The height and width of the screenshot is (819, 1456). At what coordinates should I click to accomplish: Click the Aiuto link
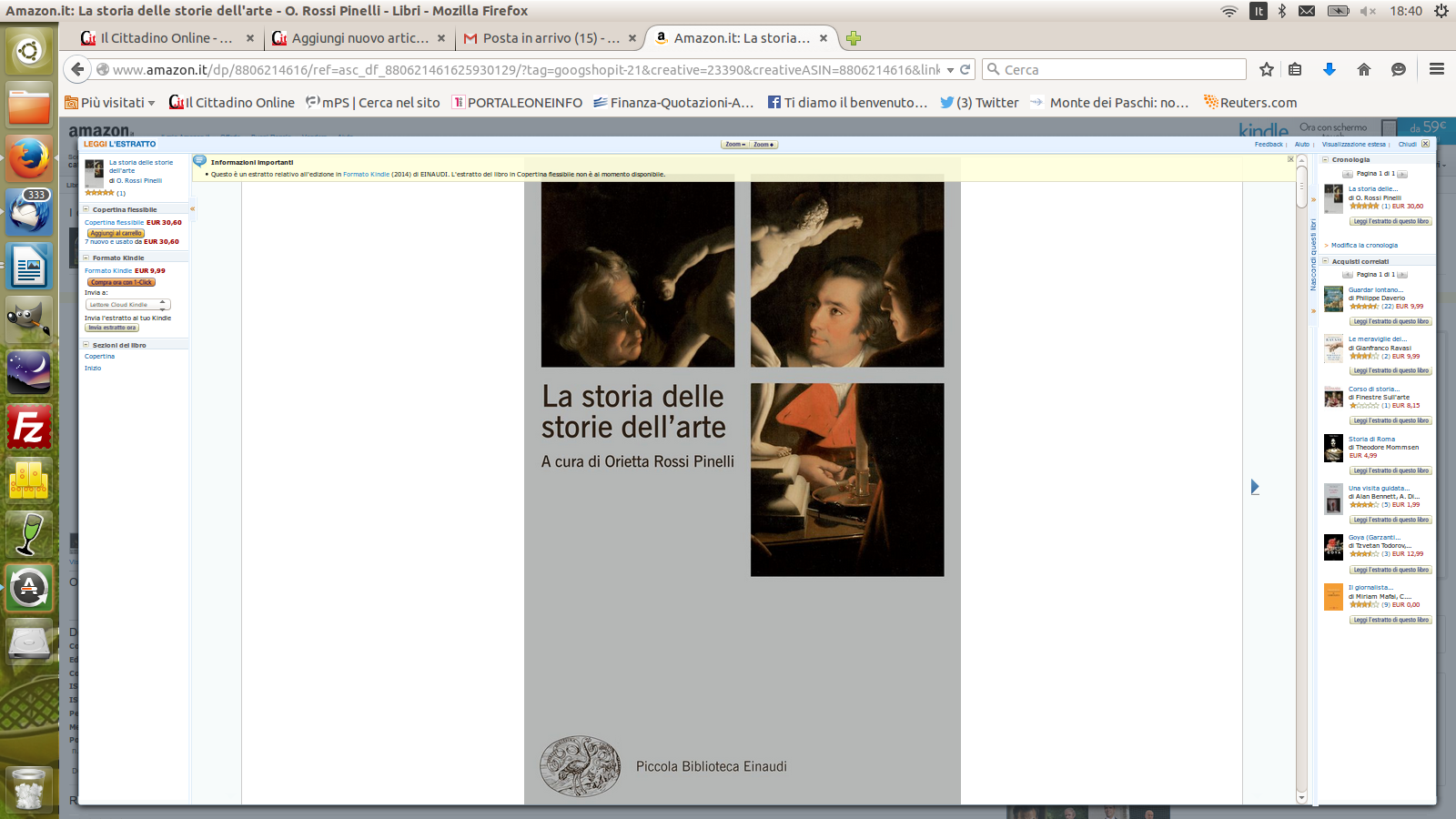coord(1302,145)
